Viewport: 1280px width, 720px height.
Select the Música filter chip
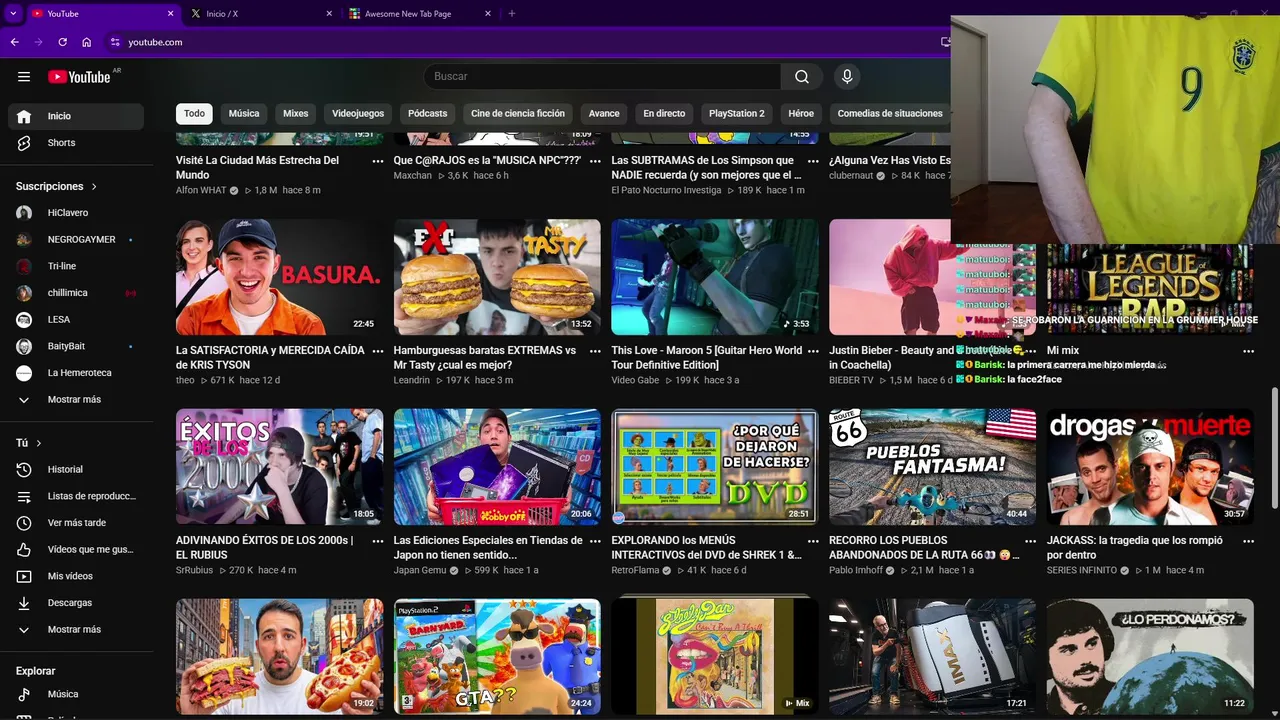244,113
